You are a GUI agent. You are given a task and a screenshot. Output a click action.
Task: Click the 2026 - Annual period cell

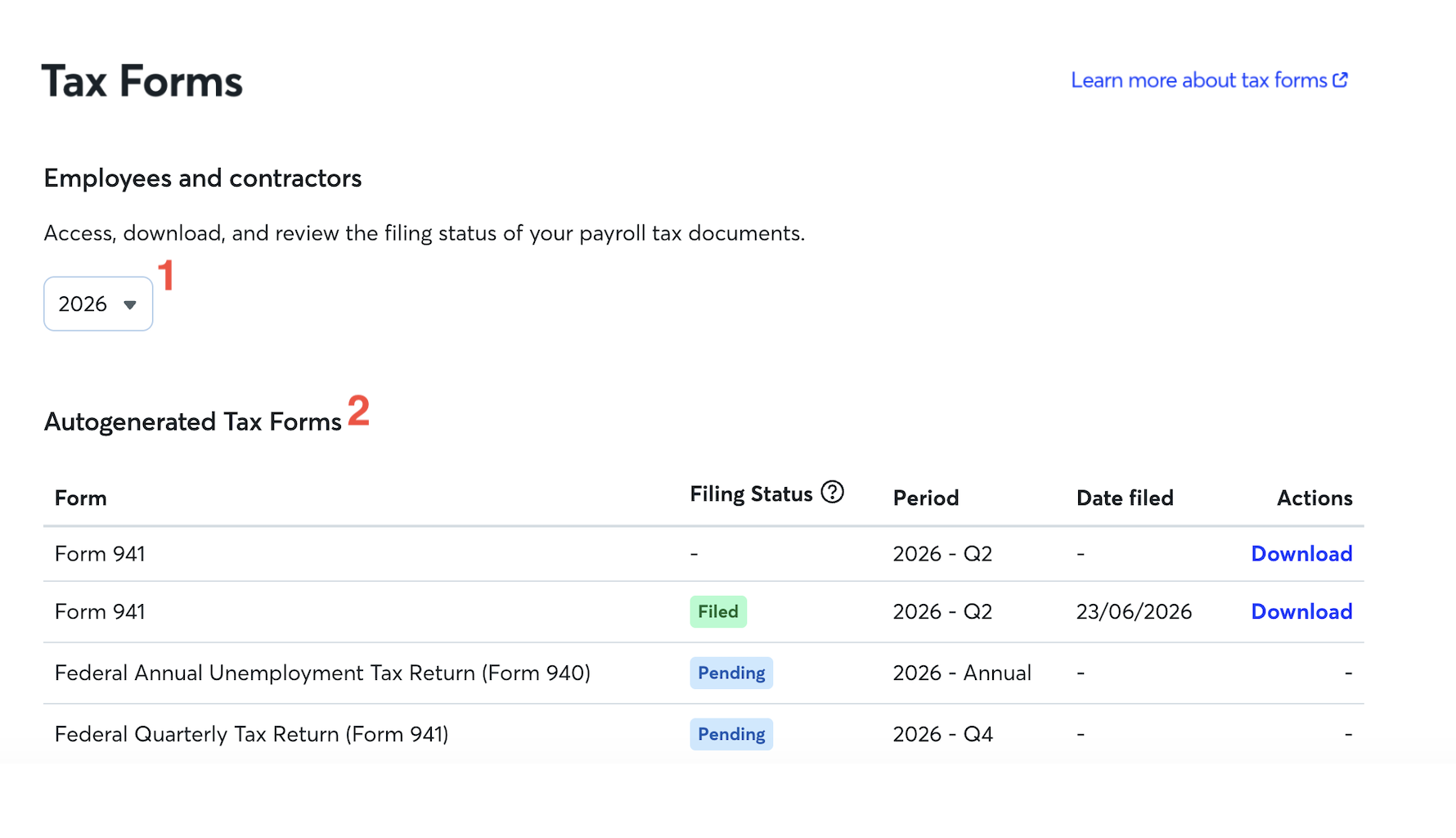click(x=962, y=673)
